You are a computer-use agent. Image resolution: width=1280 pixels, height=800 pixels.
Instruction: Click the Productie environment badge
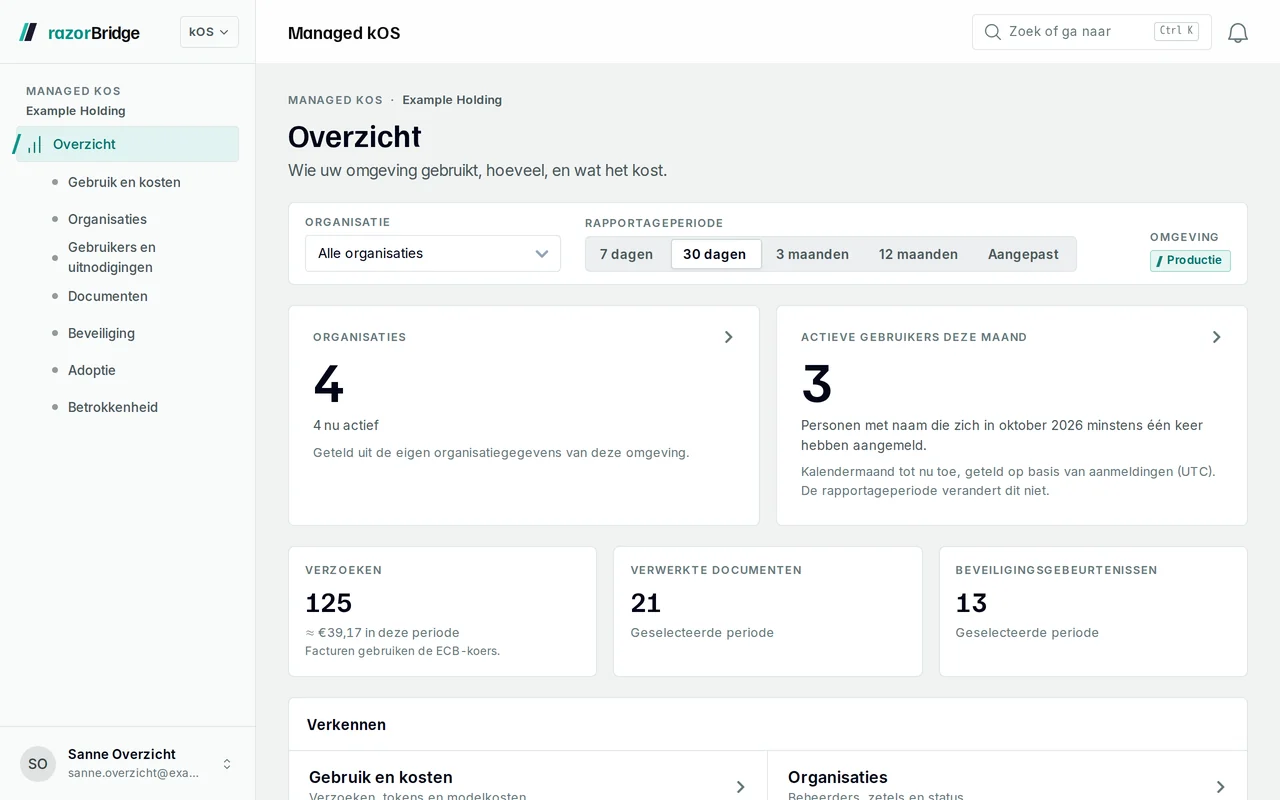click(1190, 260)
